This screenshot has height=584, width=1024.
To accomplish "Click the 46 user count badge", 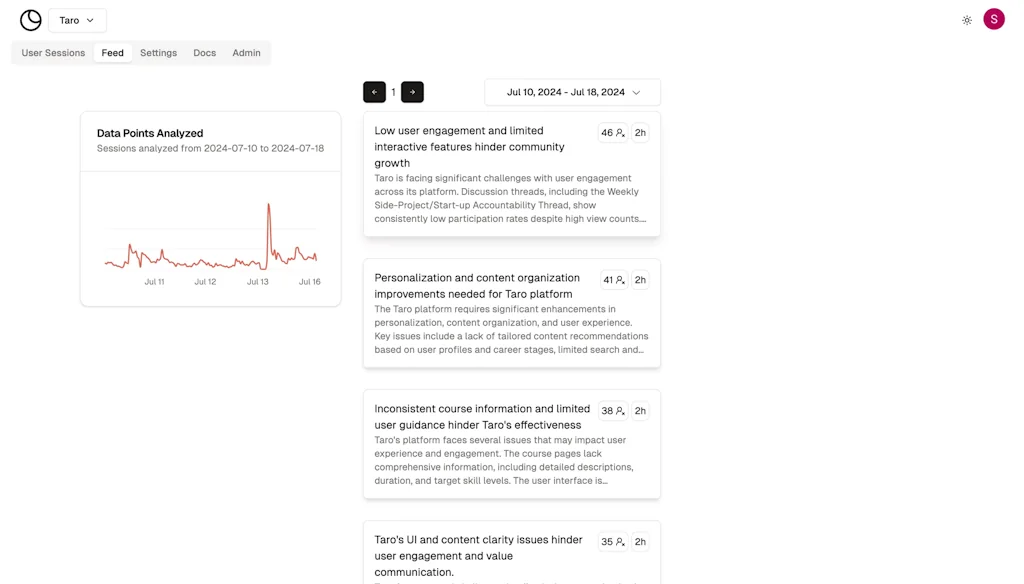I will [x=611, y=131].
